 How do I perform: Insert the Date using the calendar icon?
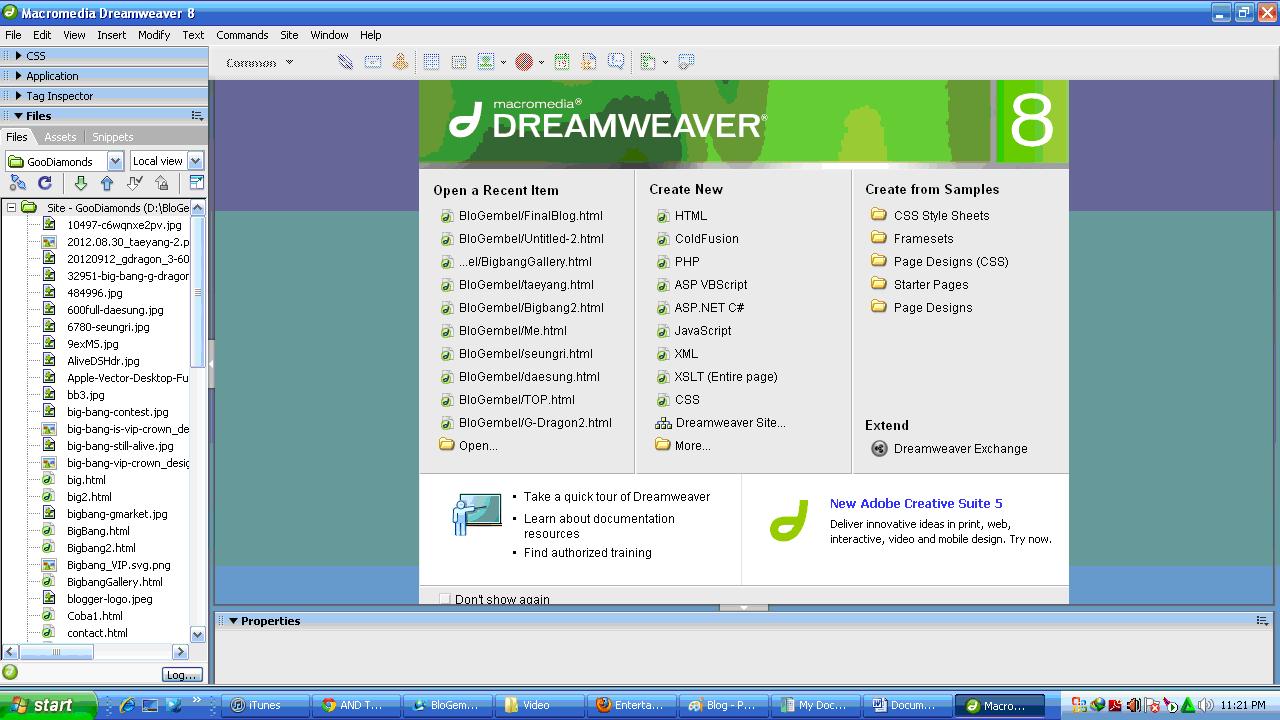coord(562,62)
